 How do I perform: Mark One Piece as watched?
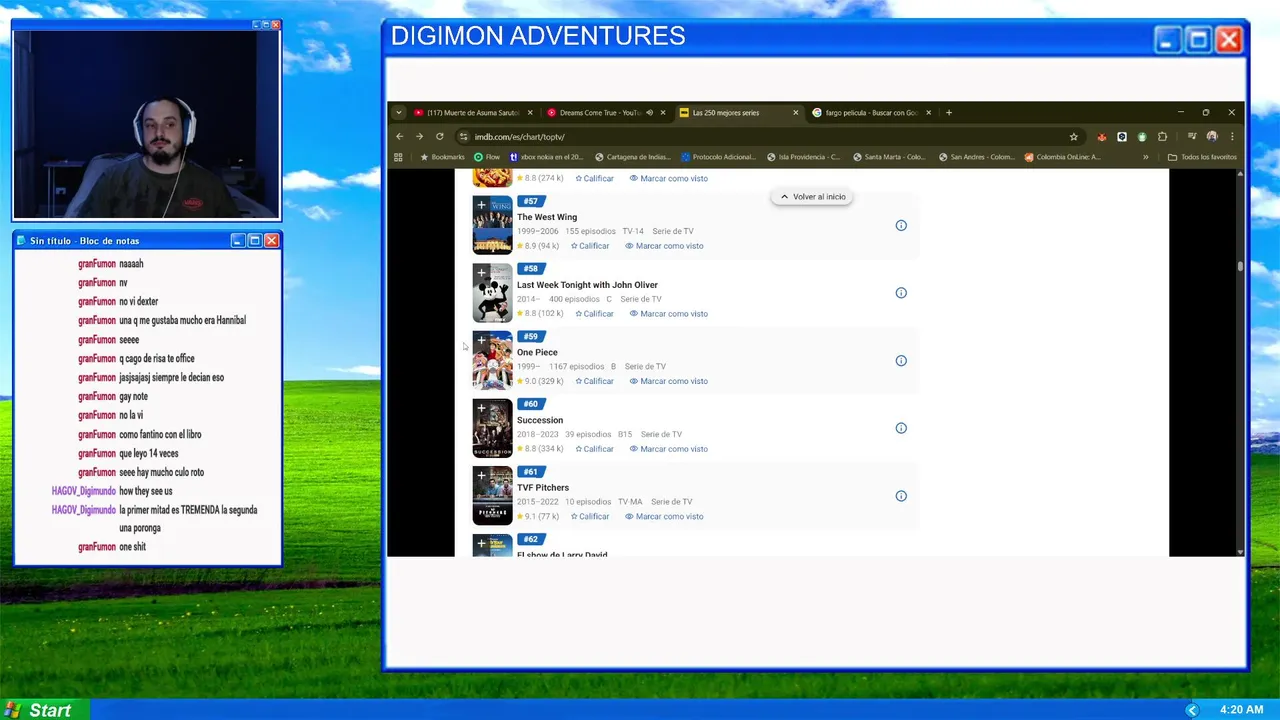pyautogui.click(x=668, y=381)
